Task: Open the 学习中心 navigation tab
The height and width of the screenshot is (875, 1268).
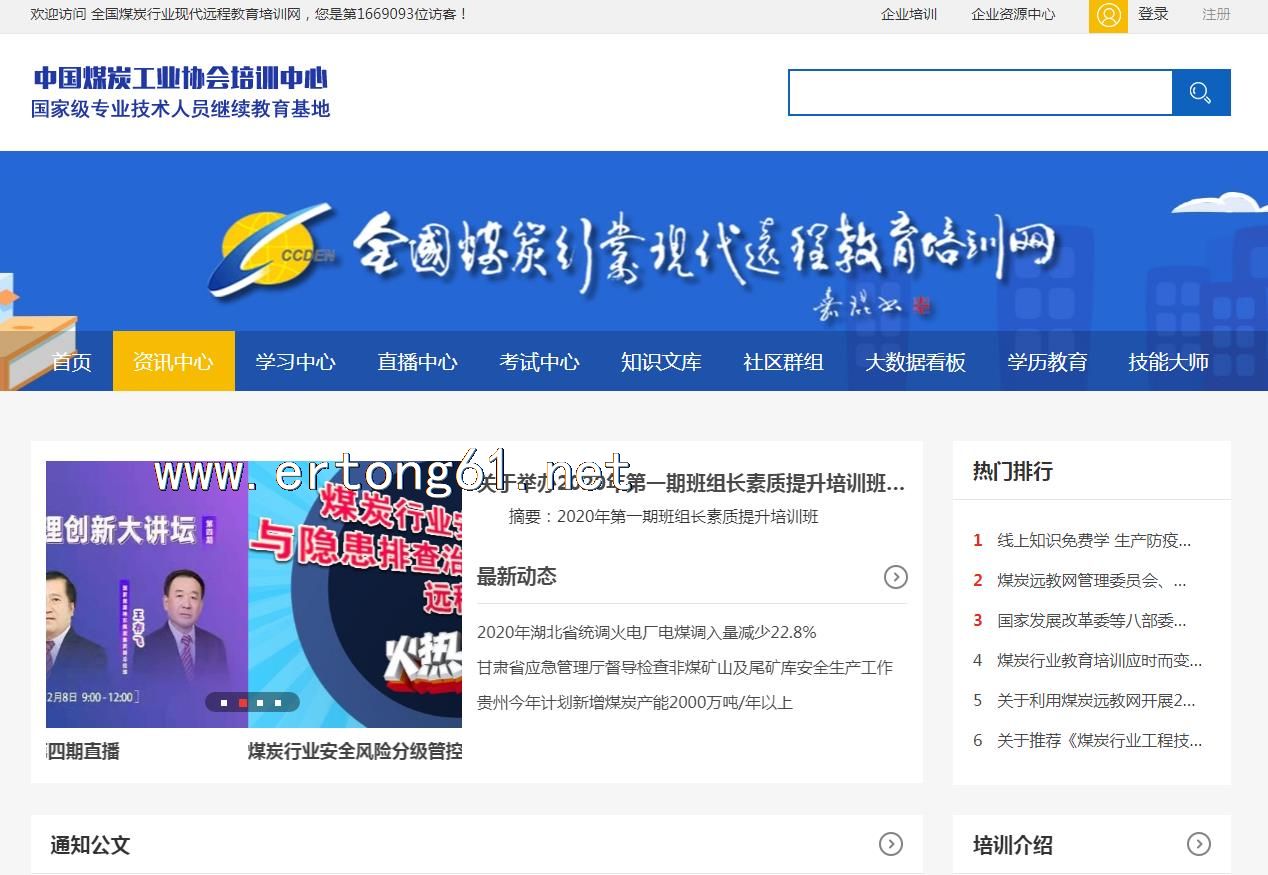Action: point(295,362)
